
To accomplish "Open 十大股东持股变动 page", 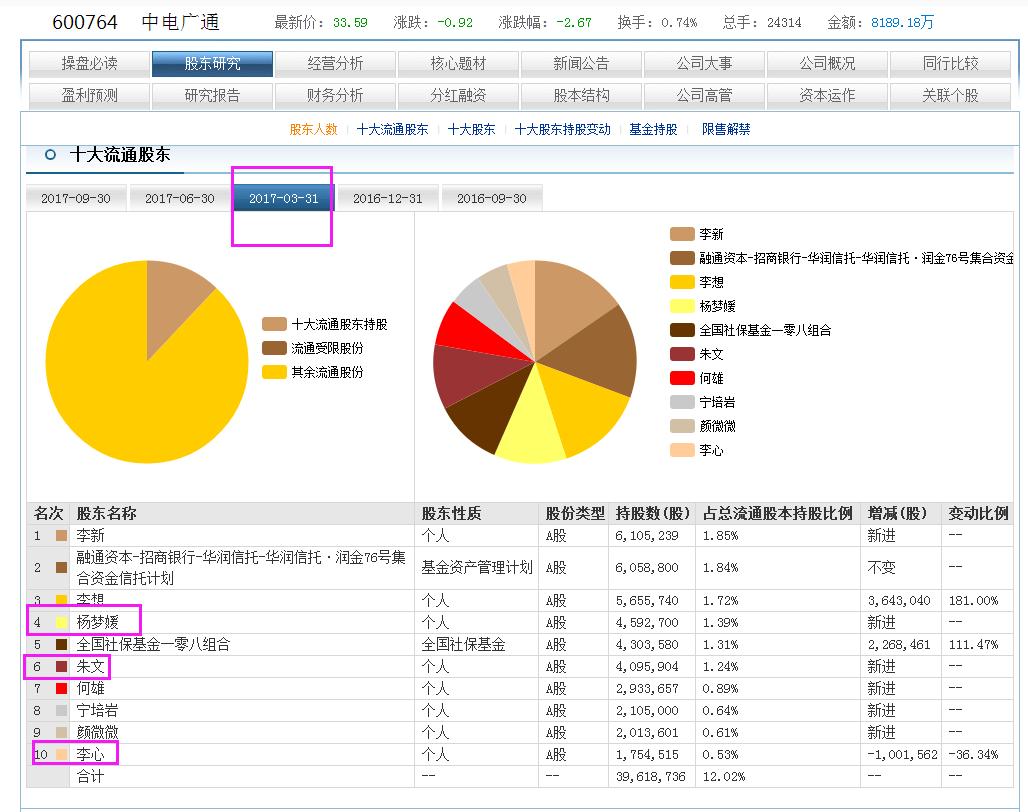I will tap(565, 130).
